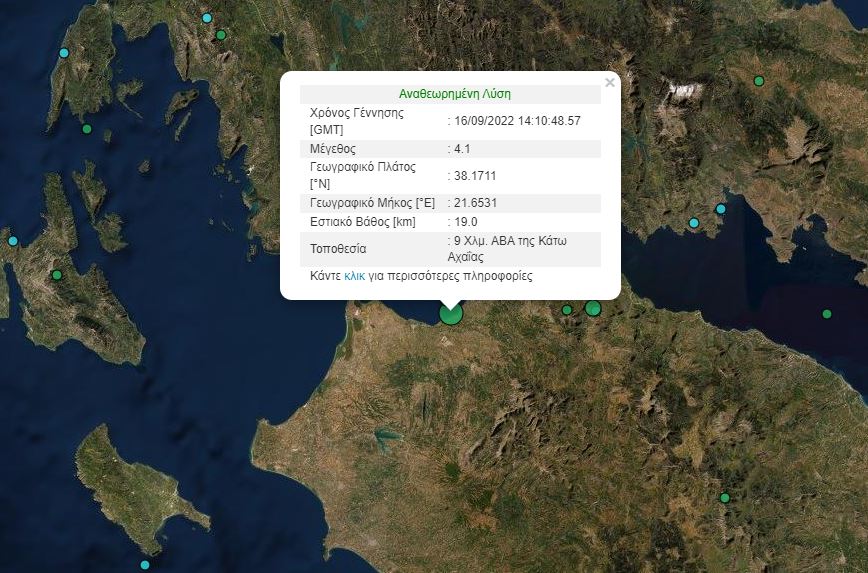Click the 'Τοποθεσία' label
Image resolution: width=868 pixels, height=573 pixels.
pos(338,249)
